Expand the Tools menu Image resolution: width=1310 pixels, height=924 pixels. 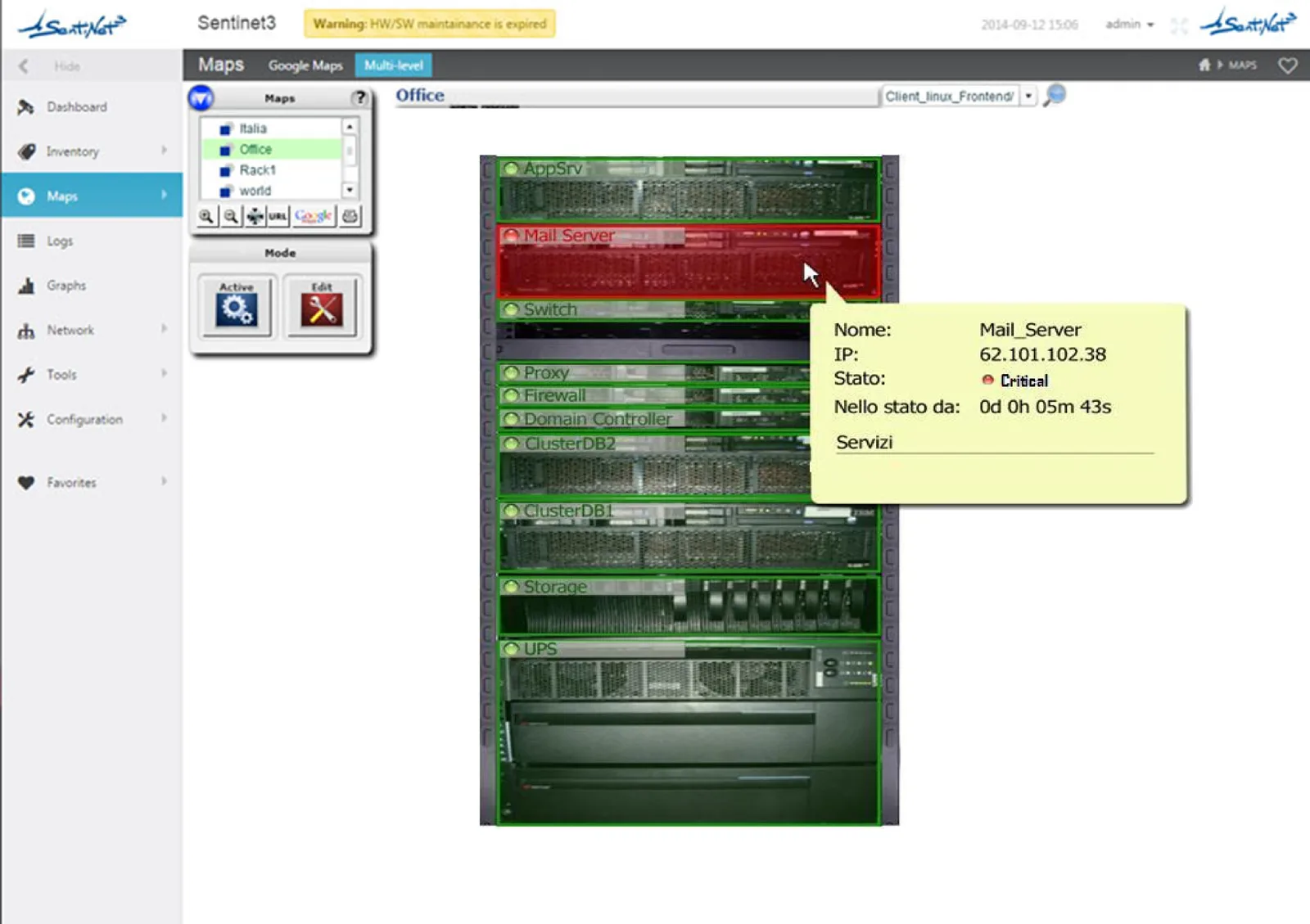(92, 375)
